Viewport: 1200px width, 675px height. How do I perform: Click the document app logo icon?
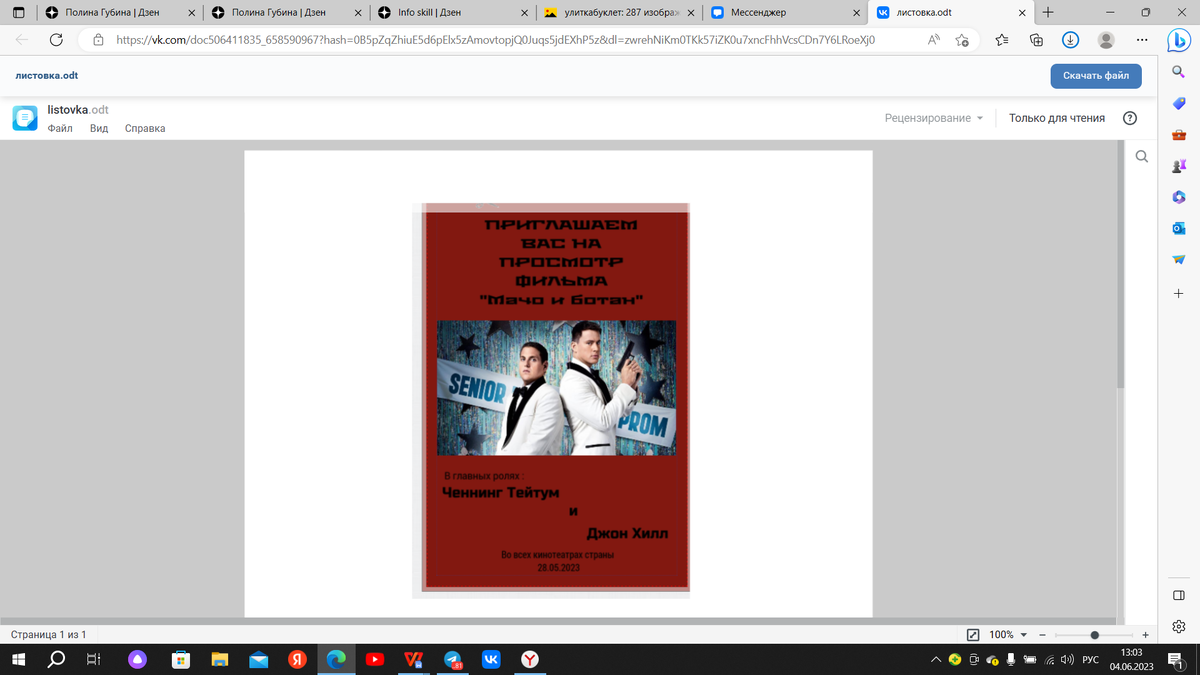pos(25,118)
